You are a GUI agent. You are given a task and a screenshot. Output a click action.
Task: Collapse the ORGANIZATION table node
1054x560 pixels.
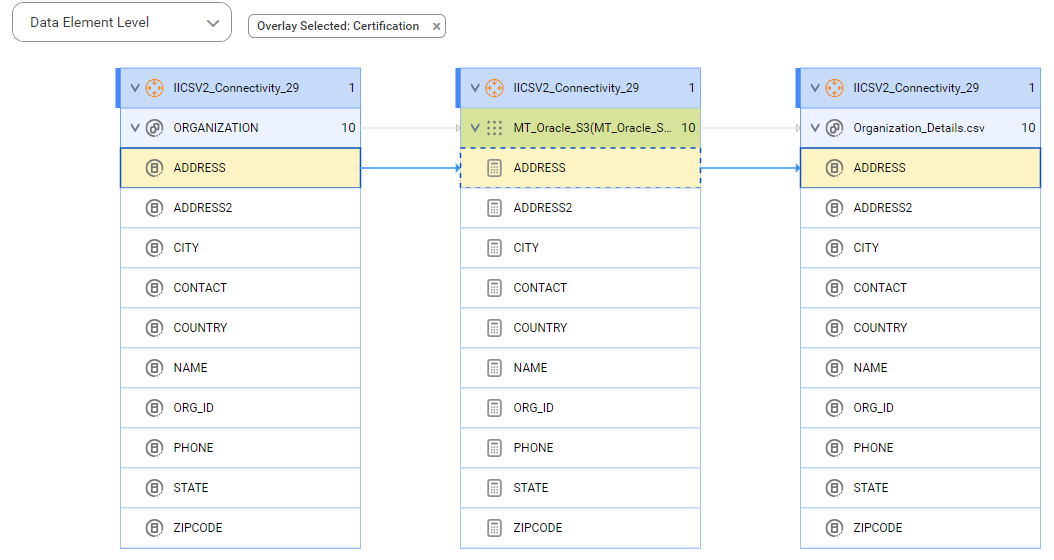coord(135,128)
